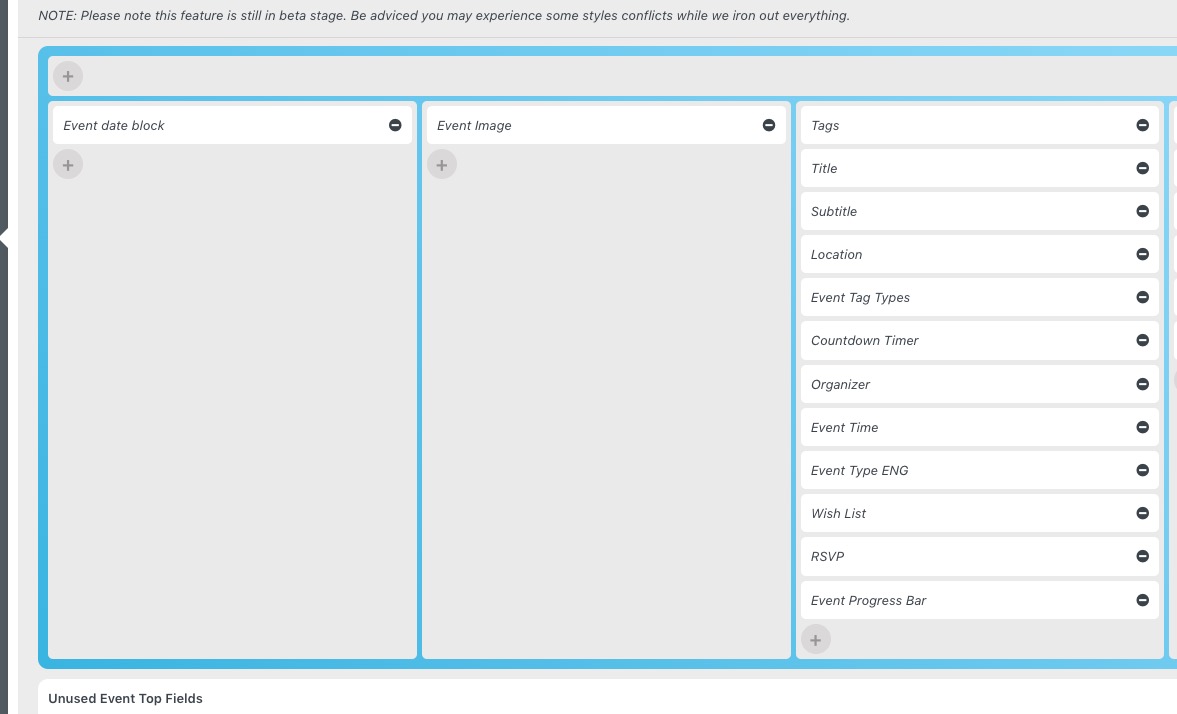This screenshot has height=714, width=1177.
Task: Remove the Event date block field
Action: click(x=395, y=125)
